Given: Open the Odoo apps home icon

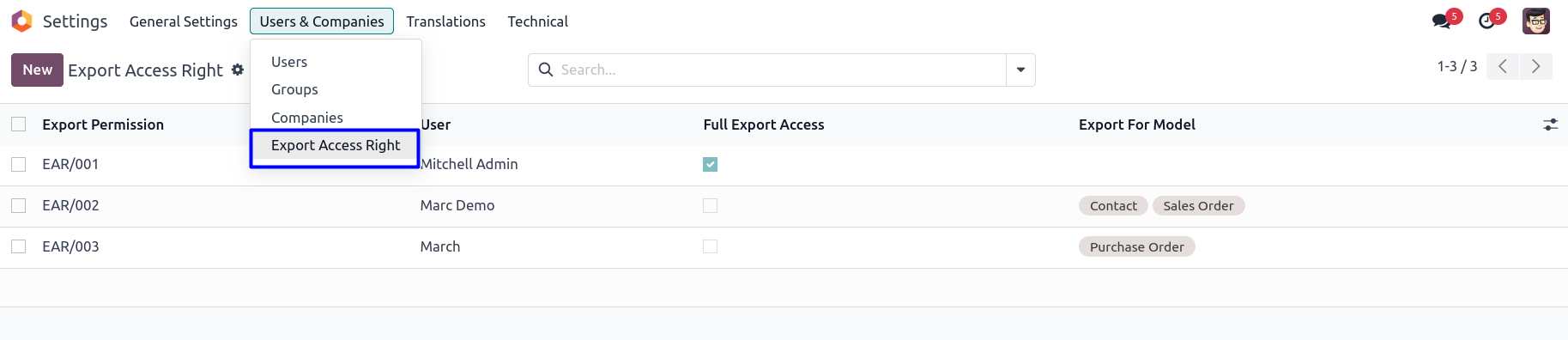Looking at the screenshot, I should [22, 21].
